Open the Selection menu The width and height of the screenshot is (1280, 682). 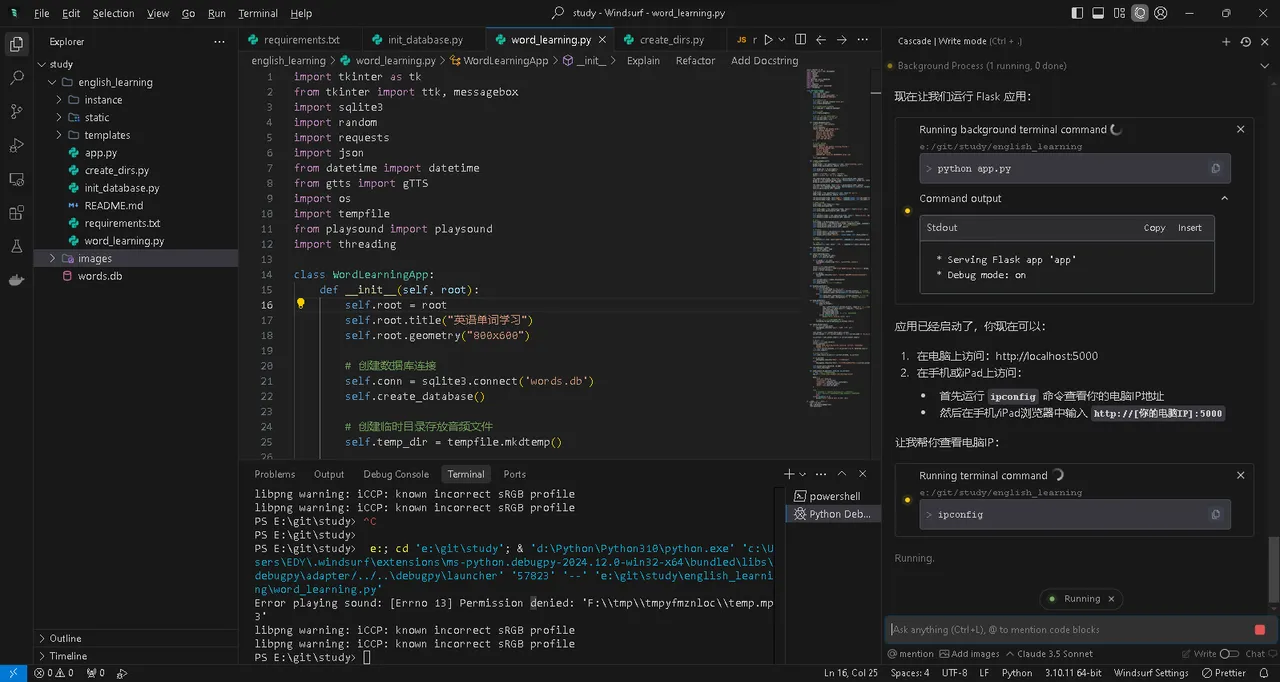113,13
